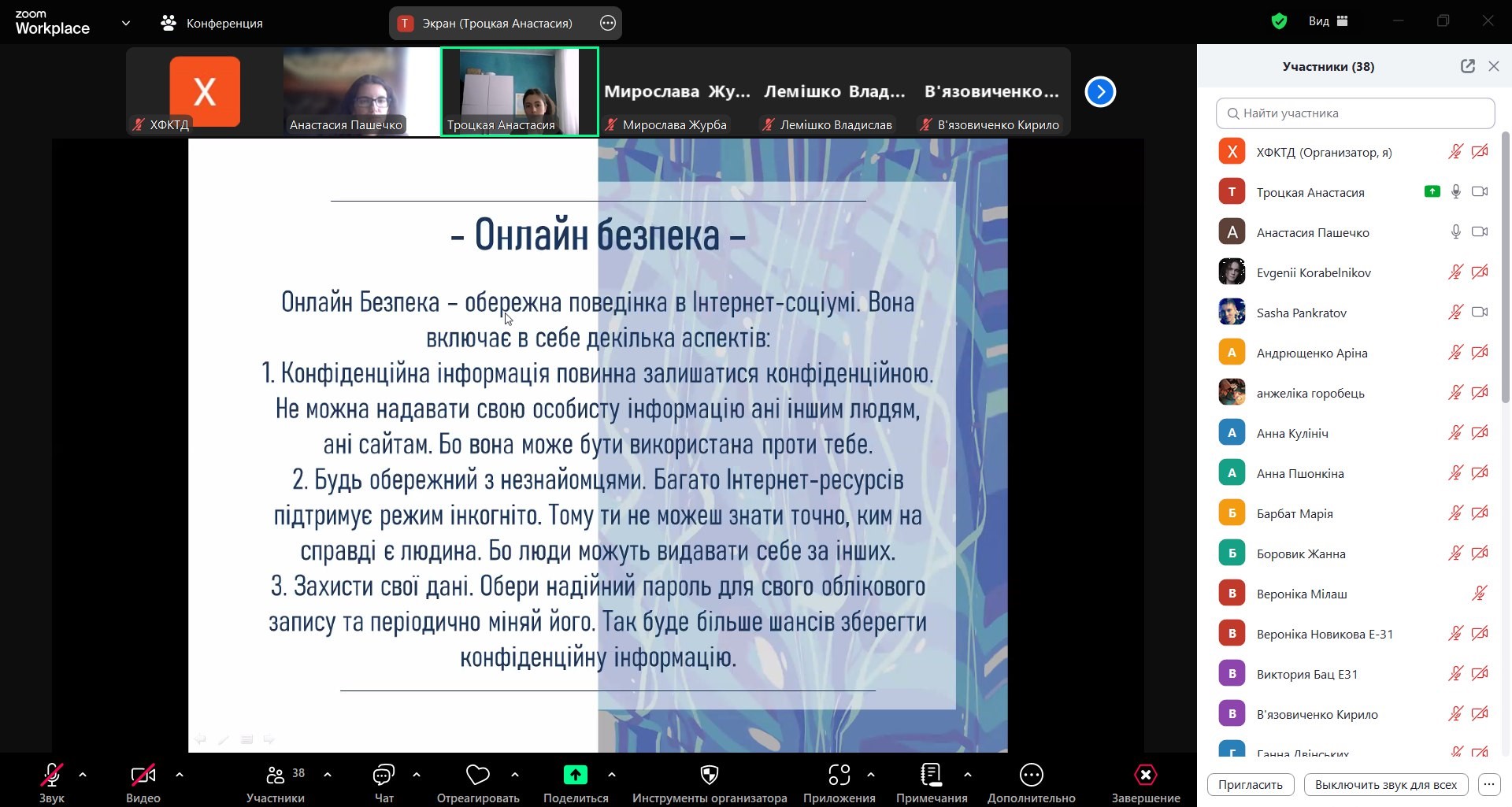Viewport: 1512px width, 807px height.
Task: Click the Пригласить button
Action: (1250, 784)
